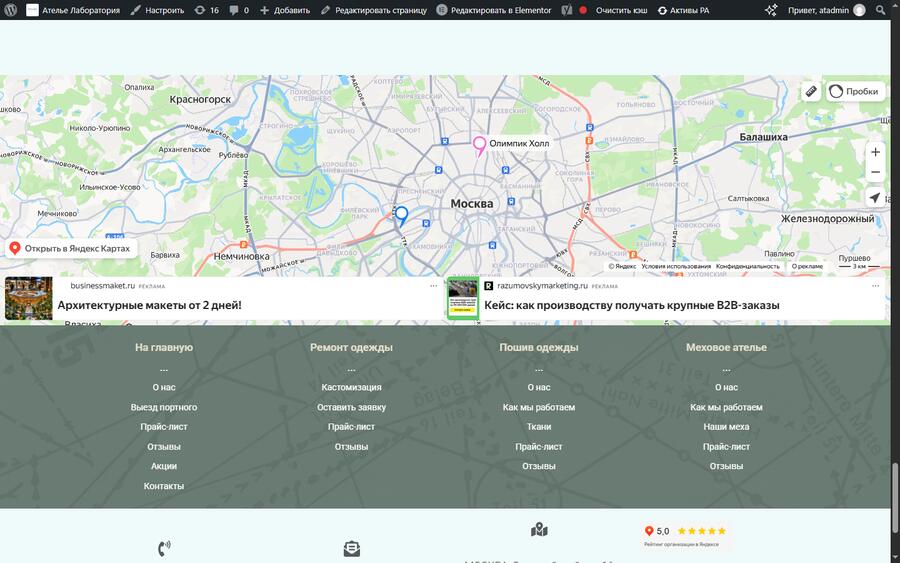Click the Красногорск label on the map
Image resolution: width=900 pixels, height=563 pixels.
coord(200,99)
